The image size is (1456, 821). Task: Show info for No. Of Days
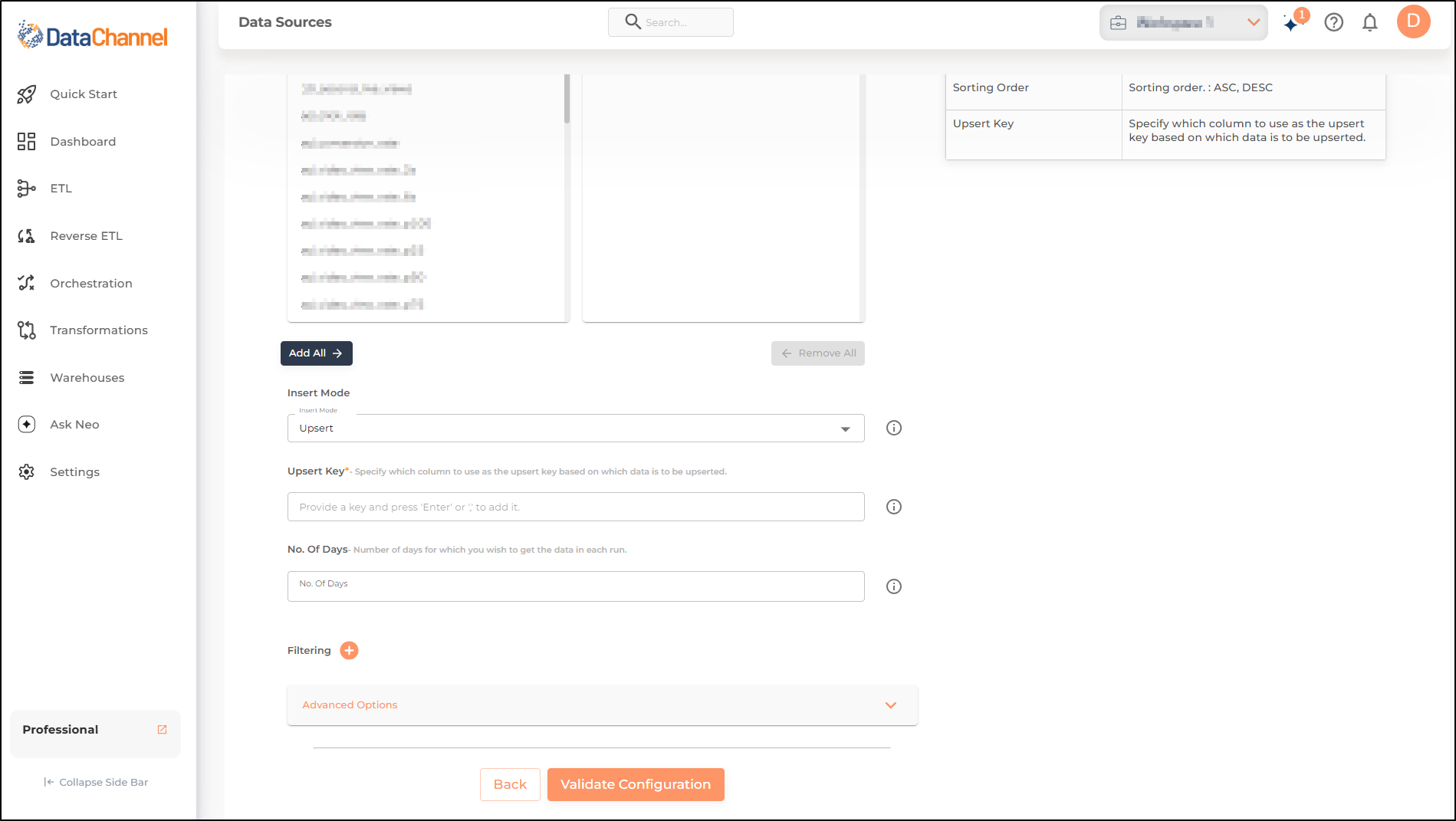point(894,586)
